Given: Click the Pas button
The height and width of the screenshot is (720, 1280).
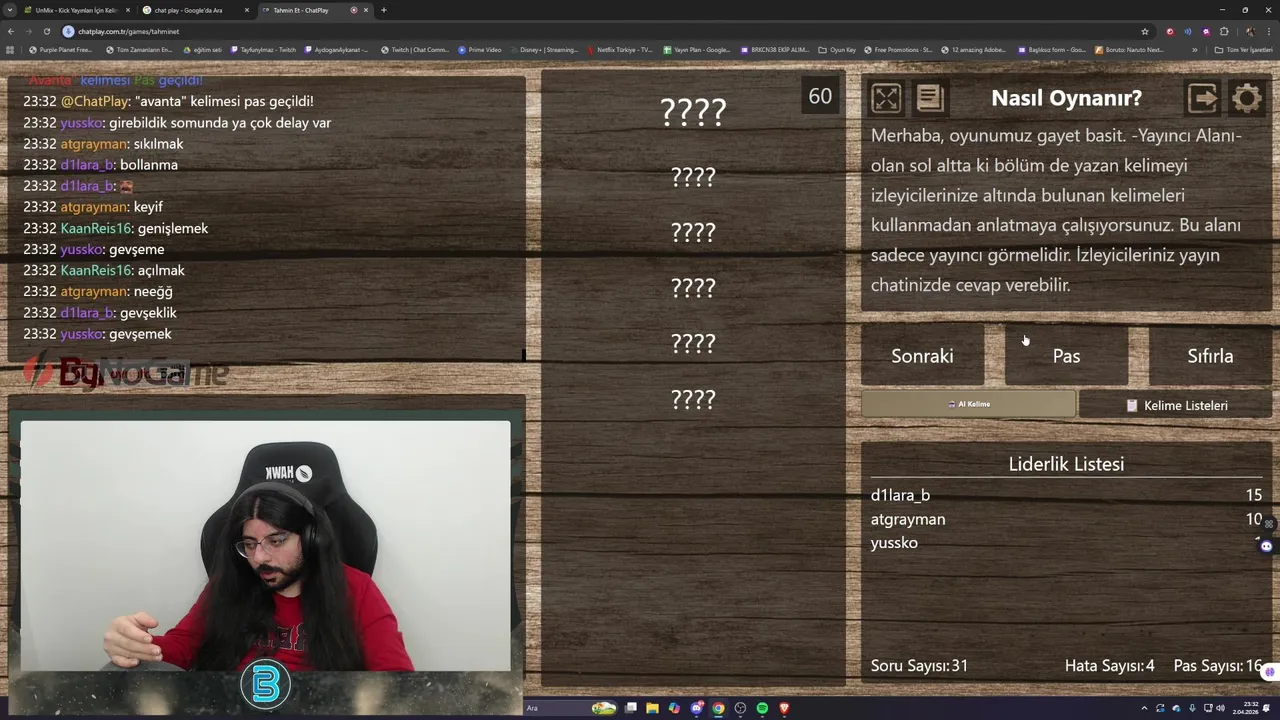Looking at the screenshot, I should (x=1066, y=356).
